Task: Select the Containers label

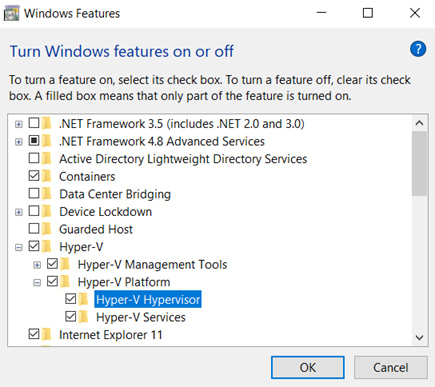Action: pyautogui.click(x=87, y=176)
